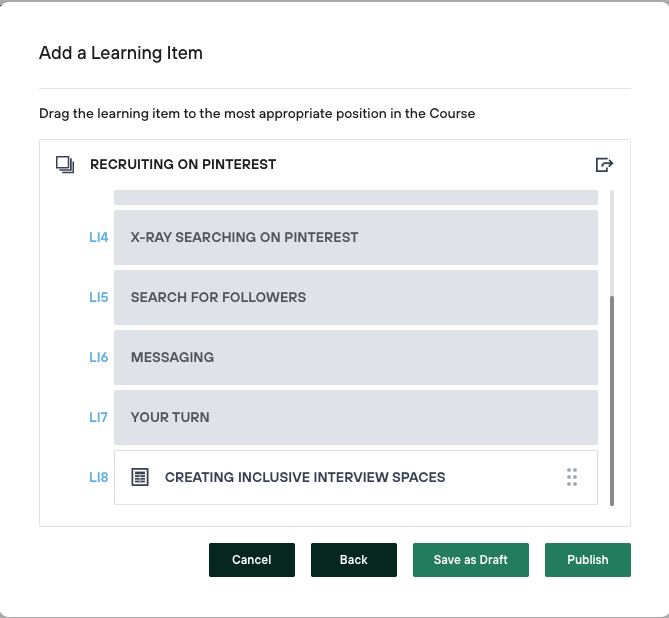Select the X-Ray Searching on Pinterest item

355,237
